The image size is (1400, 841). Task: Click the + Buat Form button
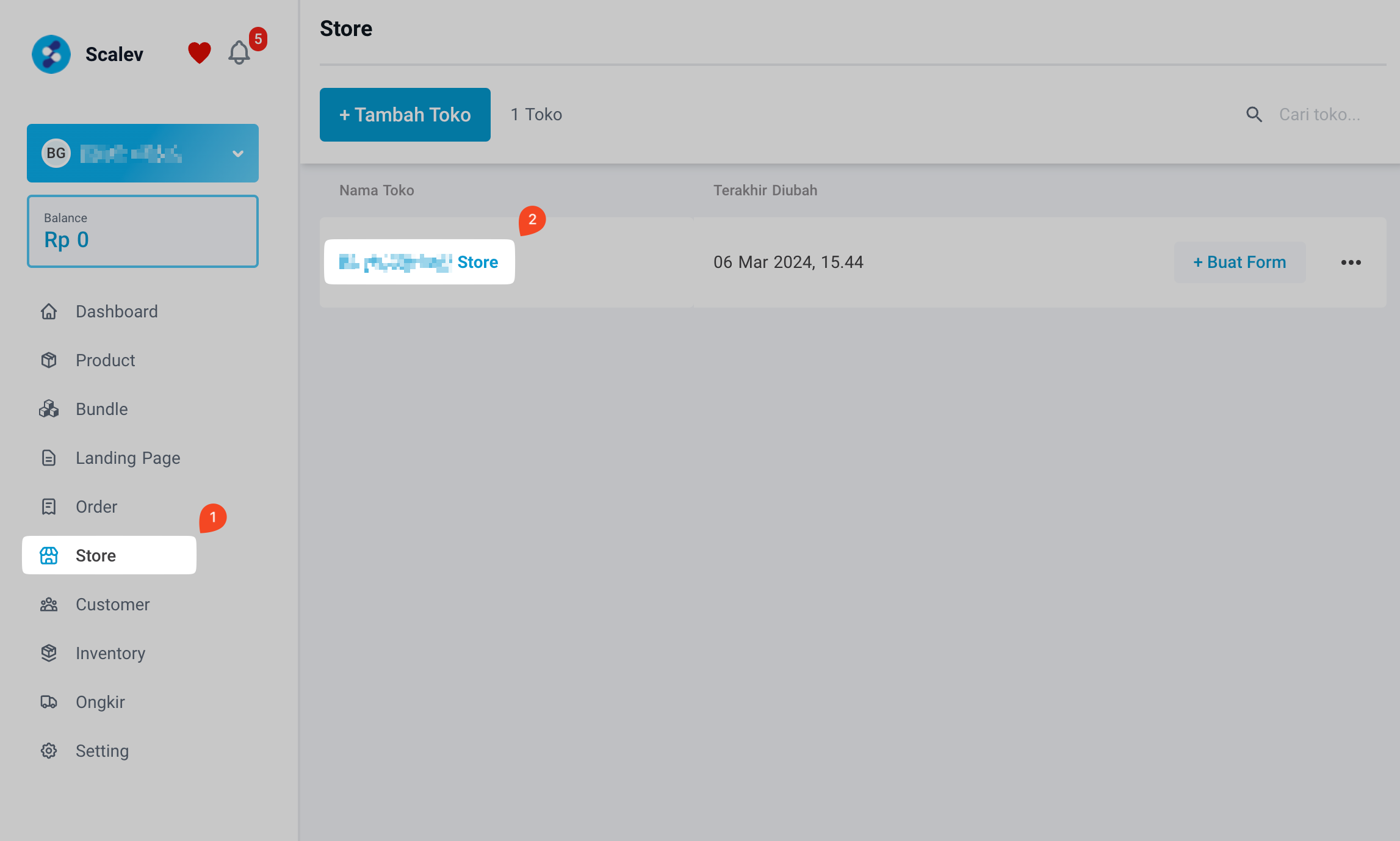tap(1239, 262)
